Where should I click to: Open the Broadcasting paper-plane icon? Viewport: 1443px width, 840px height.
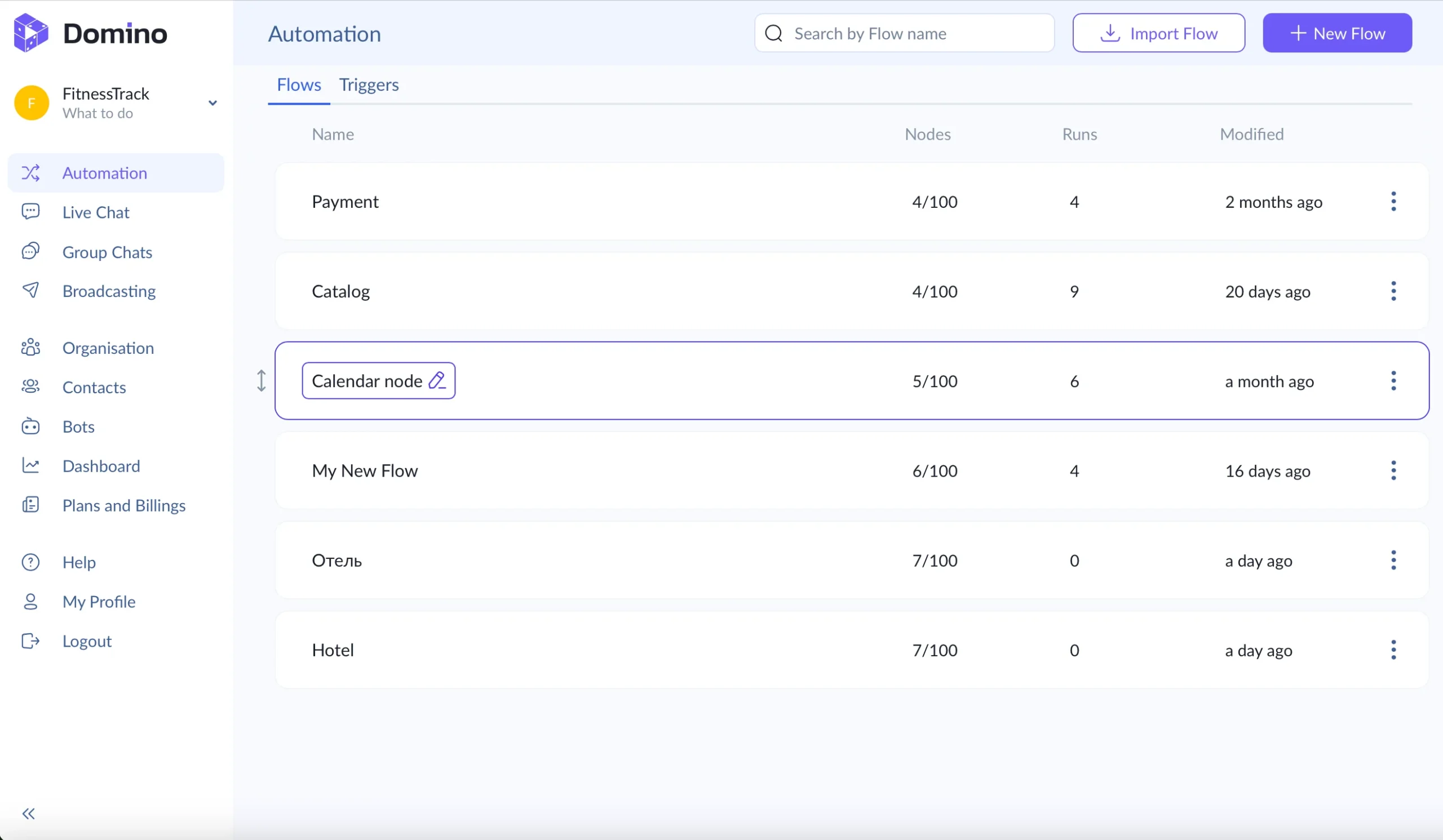click(x=30, y=291)
